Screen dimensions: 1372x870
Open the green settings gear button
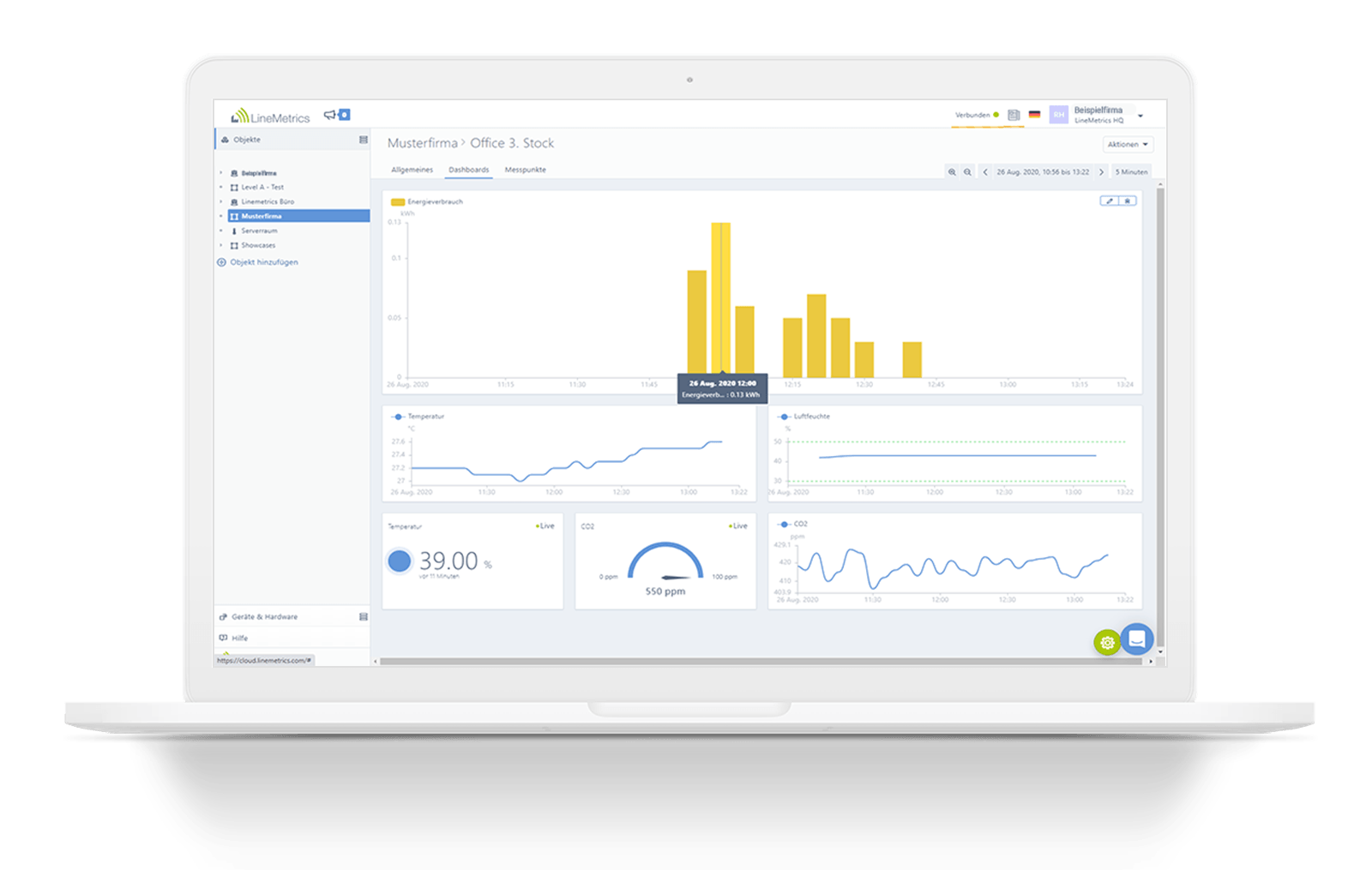click(x=1106, y=641)
